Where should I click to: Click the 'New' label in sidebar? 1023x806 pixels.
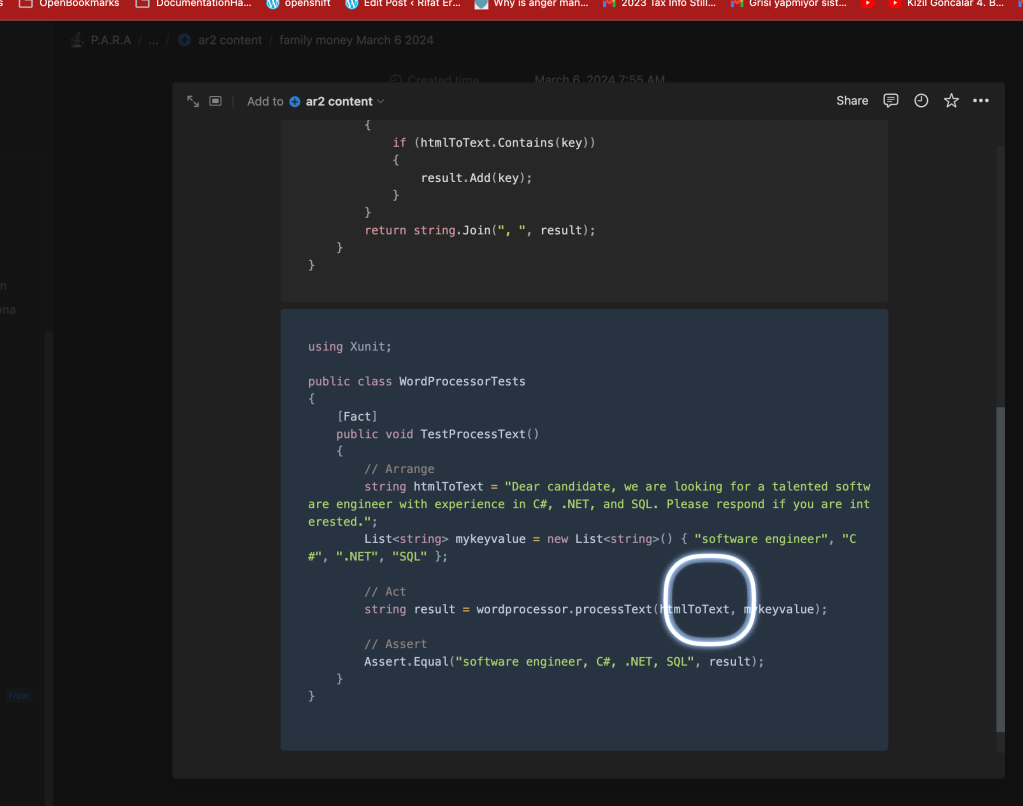point(19,696)
